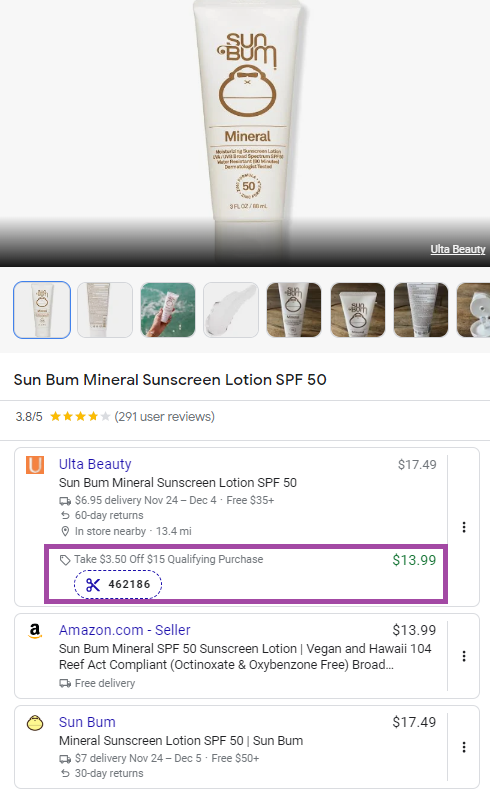The image size is (494, 789).
Task: Open more options for Ulta Beauty listing
Action: pyautogui.click(x=464, y=527)
